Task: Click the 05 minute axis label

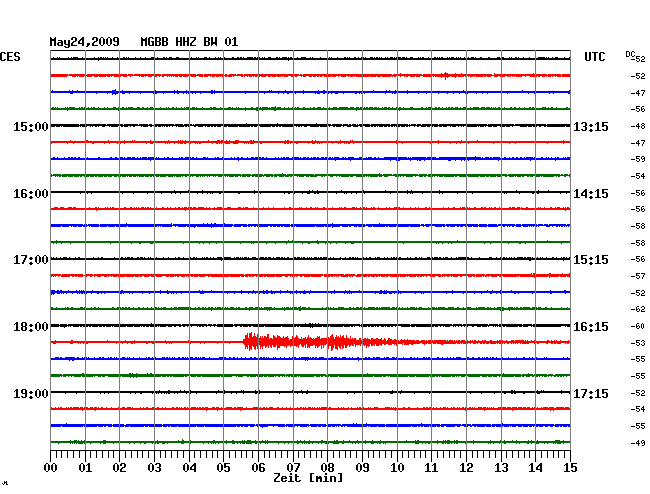Action: (x=223, y=467)
